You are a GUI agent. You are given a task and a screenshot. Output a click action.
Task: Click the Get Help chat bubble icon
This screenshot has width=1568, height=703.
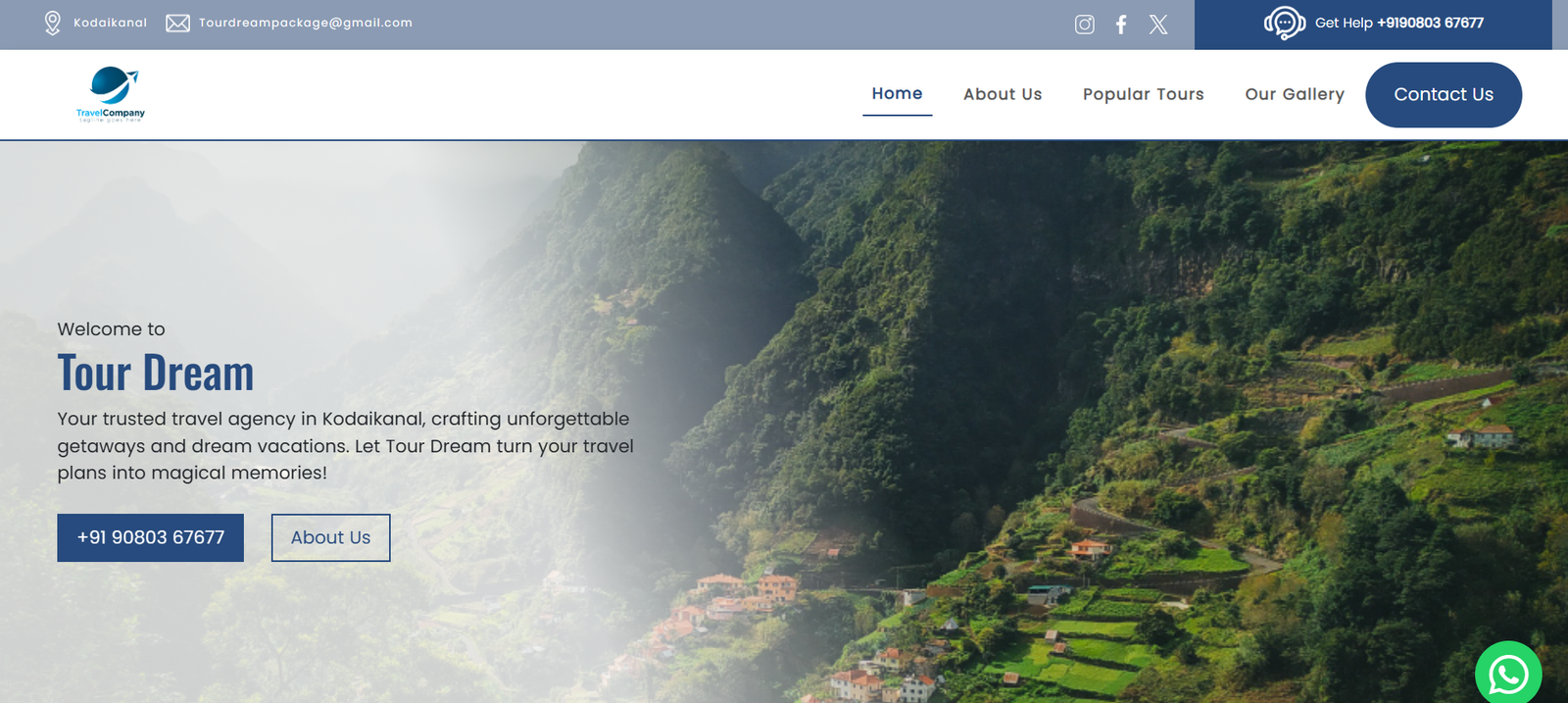coord(1285,23)
